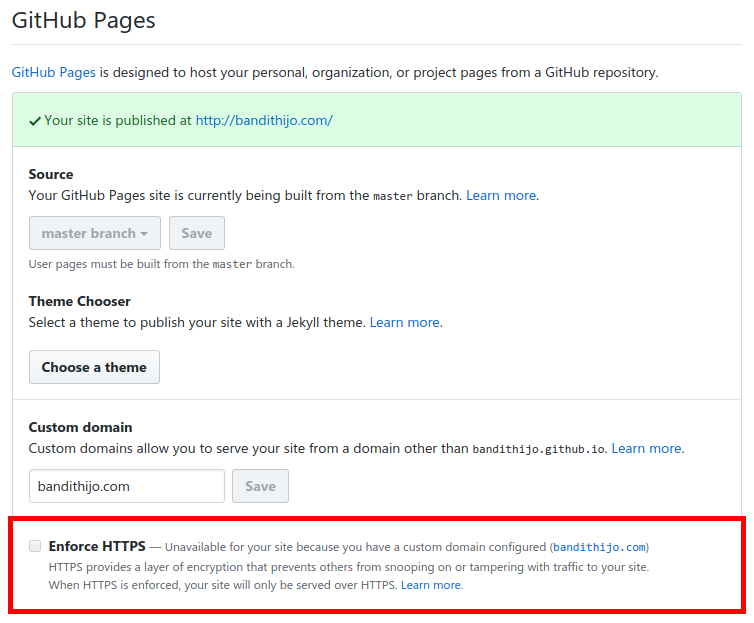Screen dimensions: 754x623
Task: Click the Theme Chooser subsection heading
Action: pyautogui.click(x=79, y=301)
